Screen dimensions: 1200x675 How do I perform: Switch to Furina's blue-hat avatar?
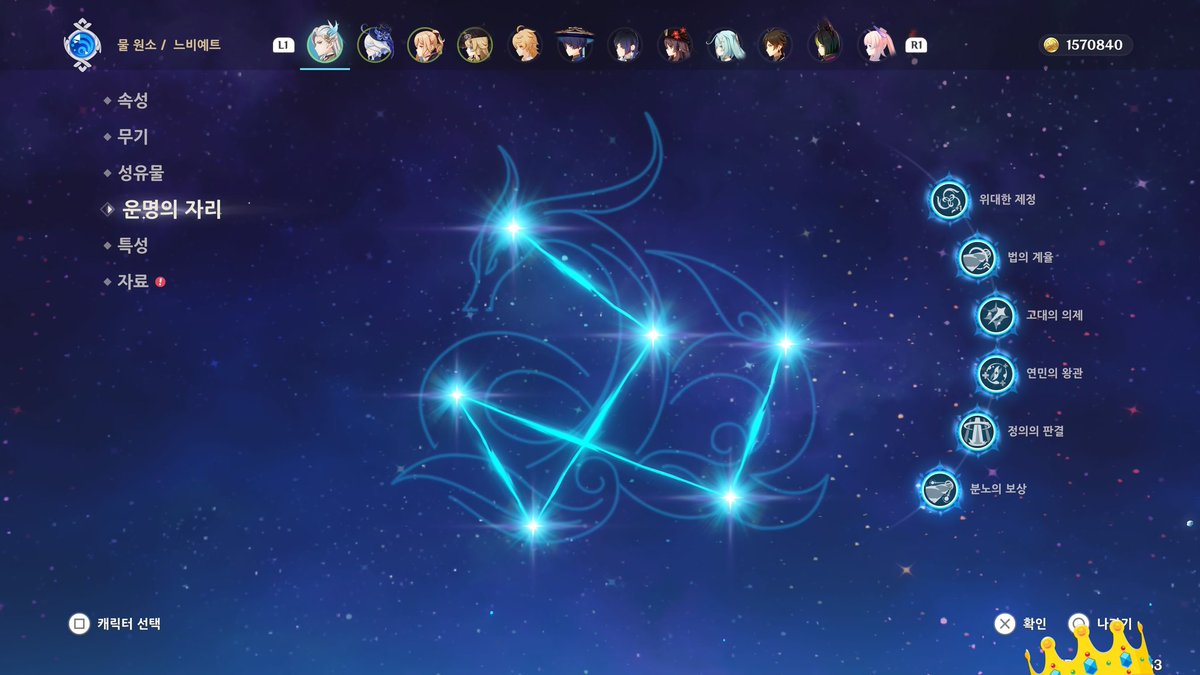tap(375, 45)
